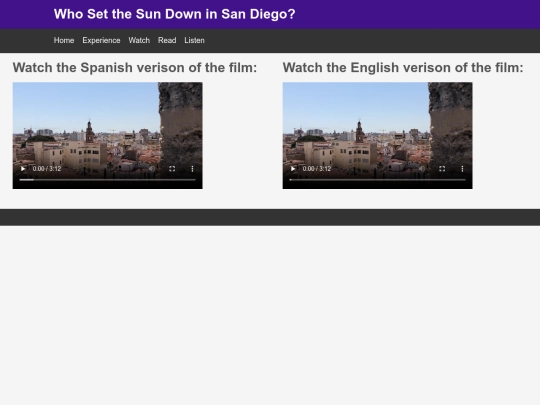The width and height of the screenshot is (540, 405).
Task: Open more options on English video
Action: 462,169
